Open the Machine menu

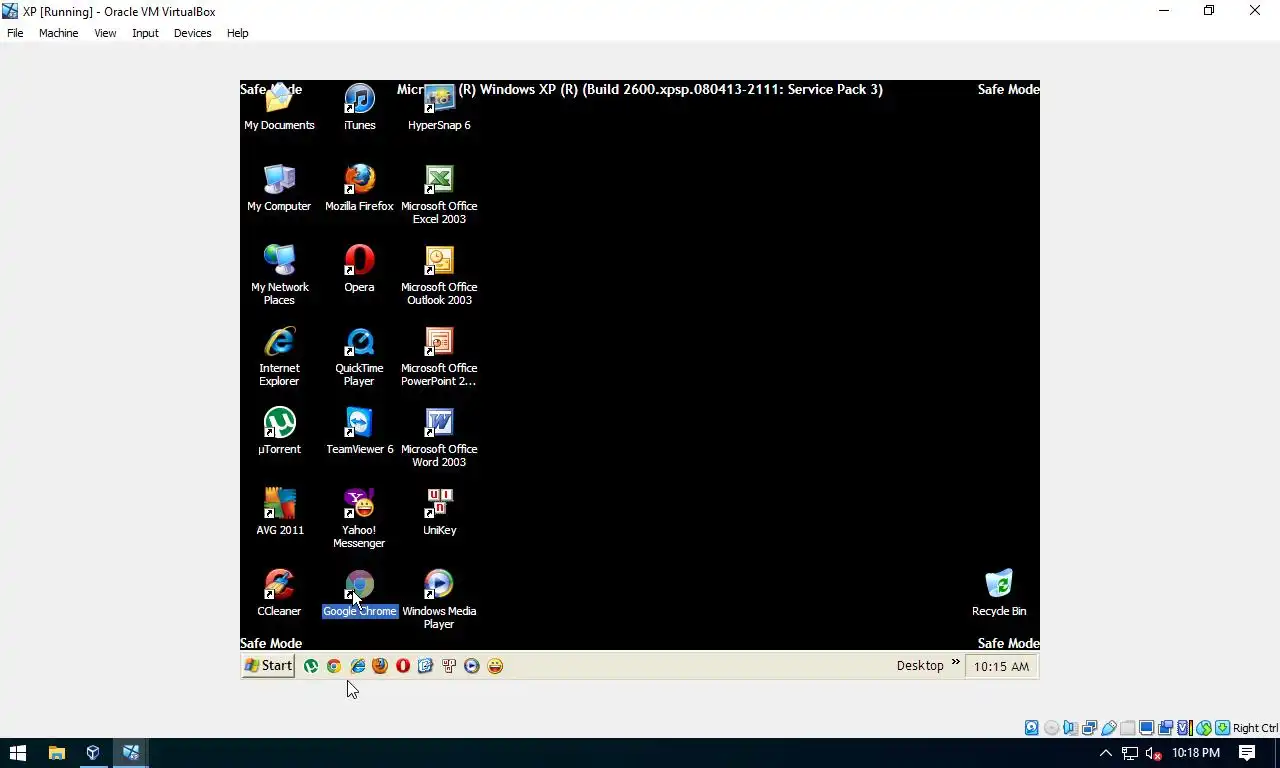58,33
